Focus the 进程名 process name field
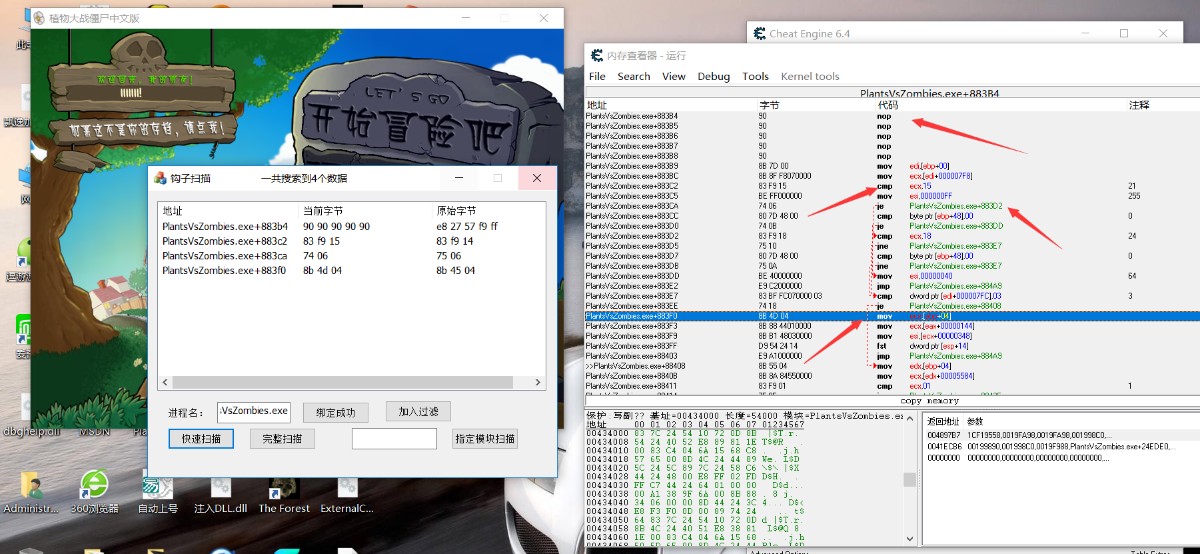1200x554 pixels. (254, 411)
